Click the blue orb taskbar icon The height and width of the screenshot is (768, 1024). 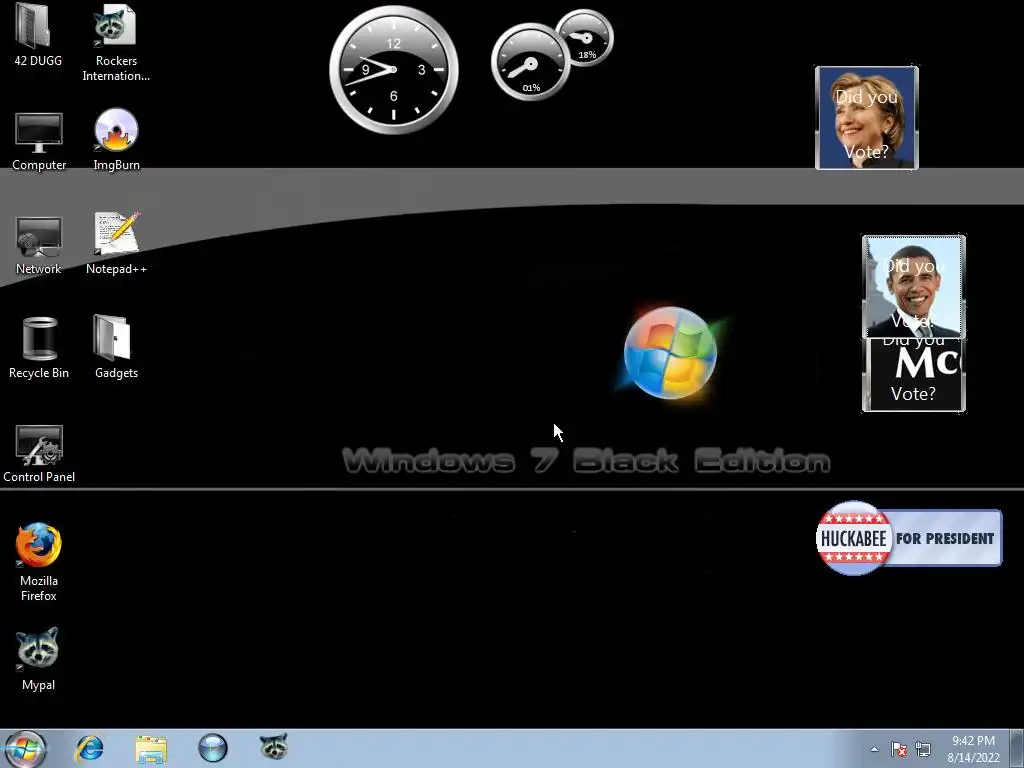point(213,748)
